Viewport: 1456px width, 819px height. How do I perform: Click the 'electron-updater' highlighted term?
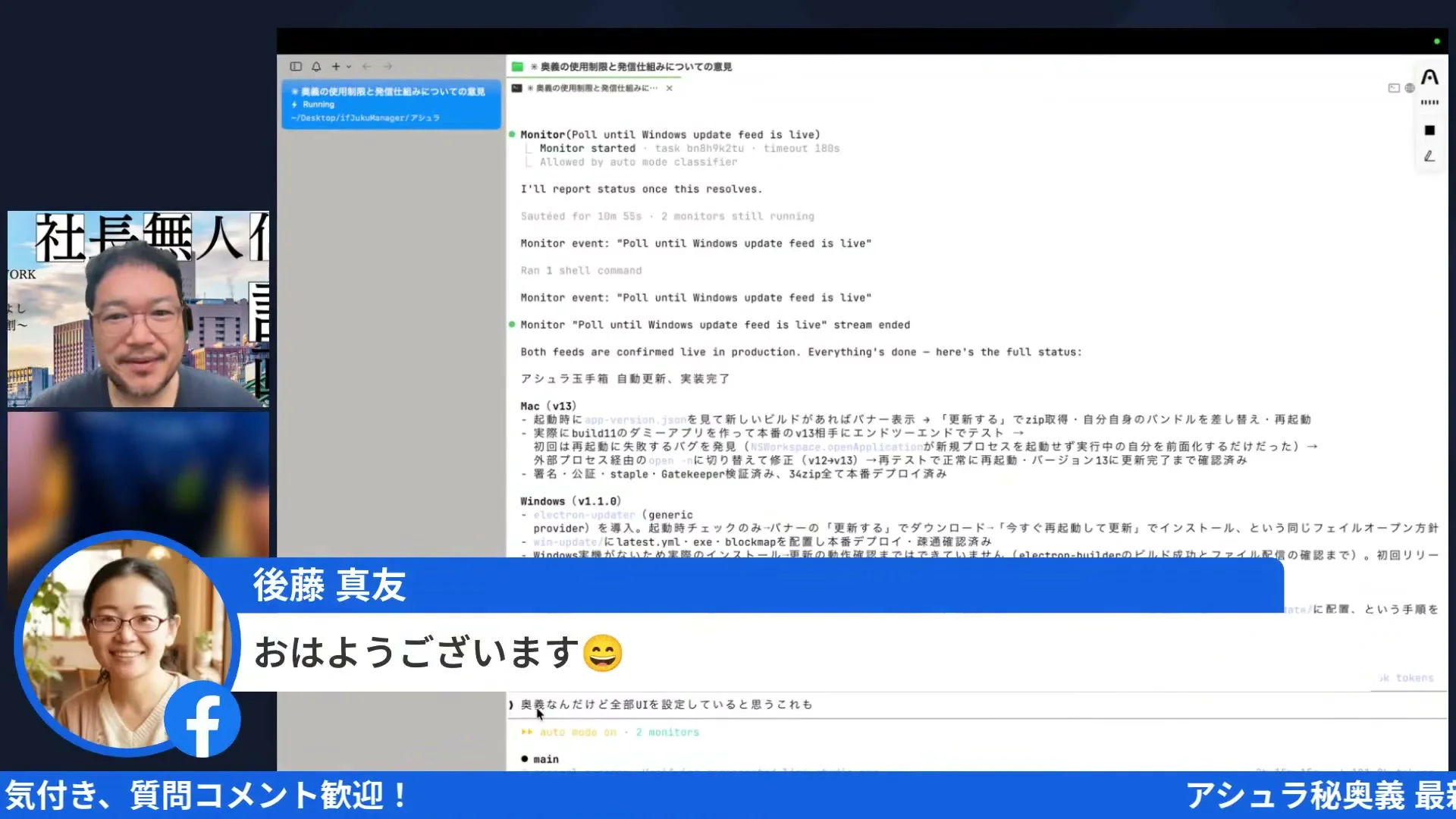pyautogui.click(x=584, y=515)
